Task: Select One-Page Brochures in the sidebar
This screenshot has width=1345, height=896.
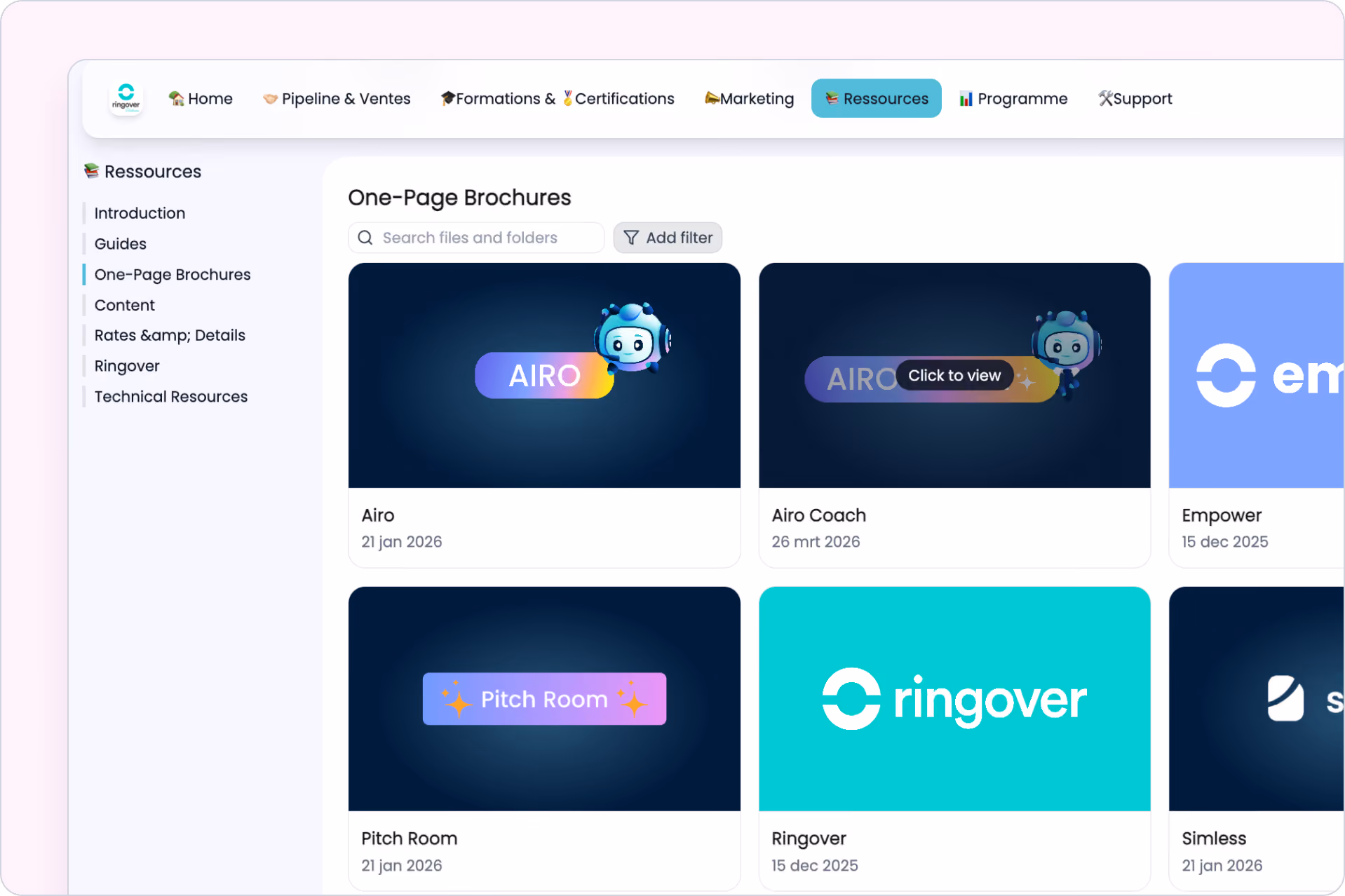Action: click(173, 275)
